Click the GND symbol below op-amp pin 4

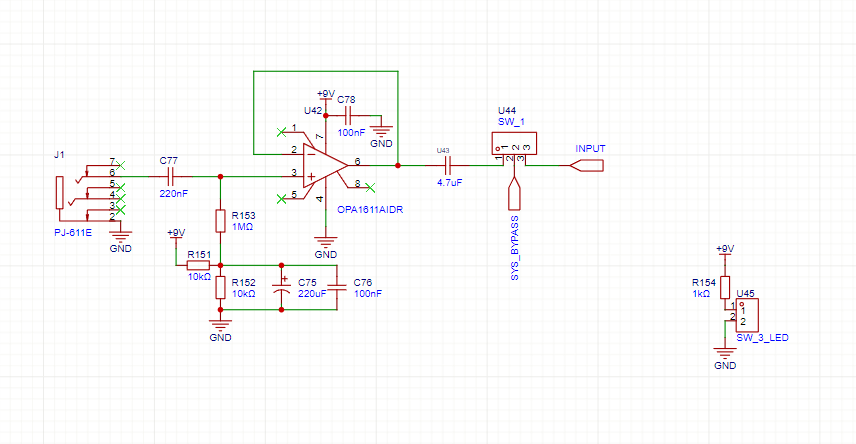323,240
